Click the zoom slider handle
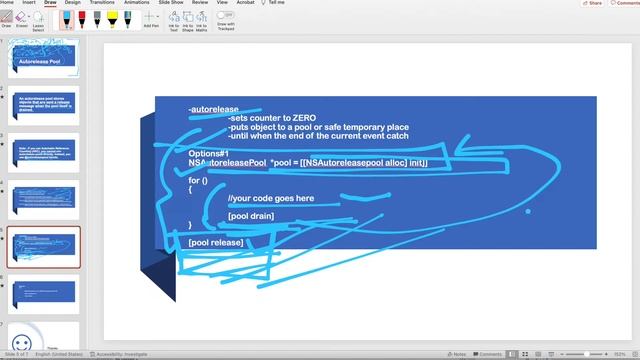Viewport: 640px width, 360px height. [586, 354]
